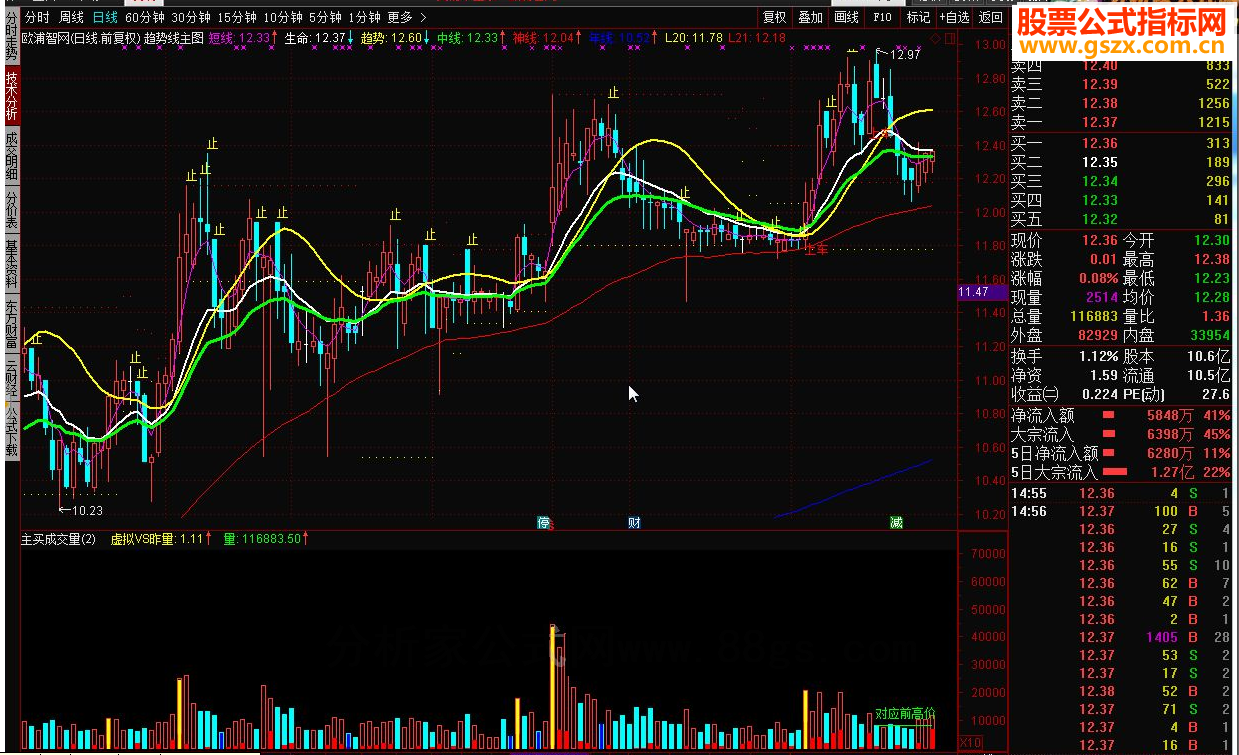Image resolution: width=1239 pixels, height=755 pixels.
Task: Open the 基本资料 sidebar tab
Action: click(11, 265)
